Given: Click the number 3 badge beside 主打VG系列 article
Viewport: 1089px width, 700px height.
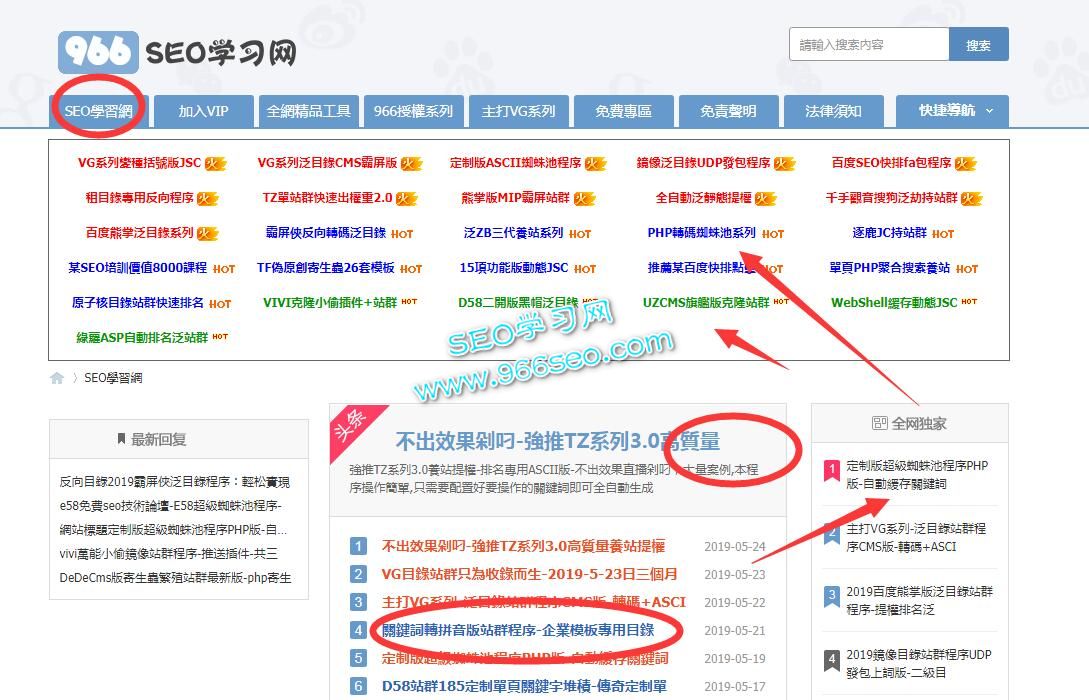Looking at the screenshot, I should coord(358,602).
